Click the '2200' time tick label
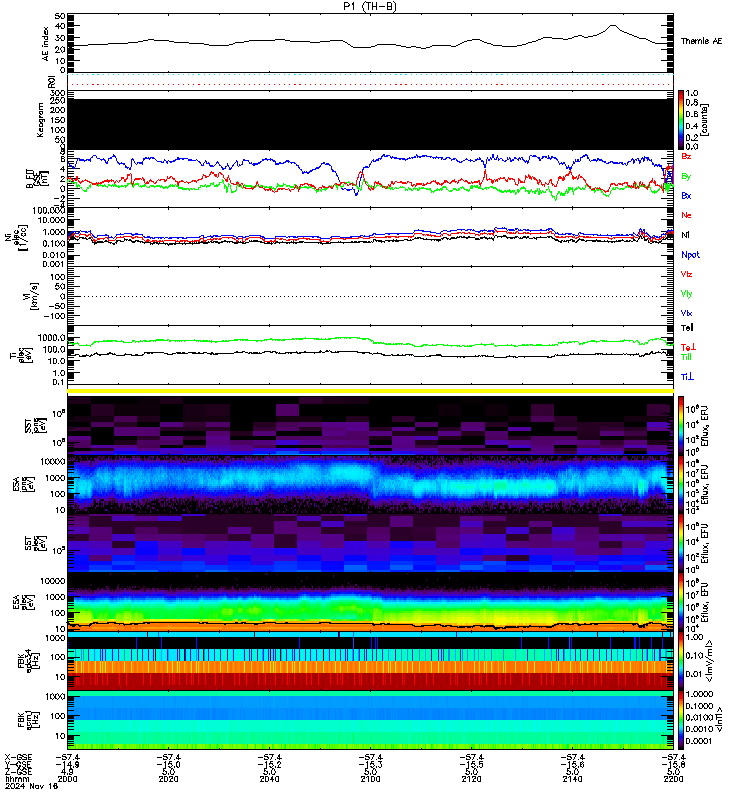The height and width of the screenshot is (800, 750). coord(673,779)
